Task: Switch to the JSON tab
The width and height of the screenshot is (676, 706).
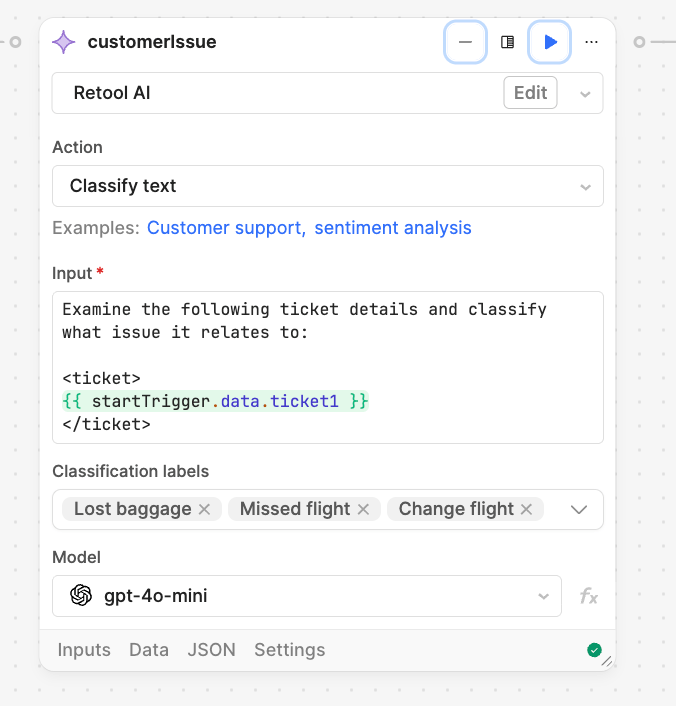Action: point(211,650)
